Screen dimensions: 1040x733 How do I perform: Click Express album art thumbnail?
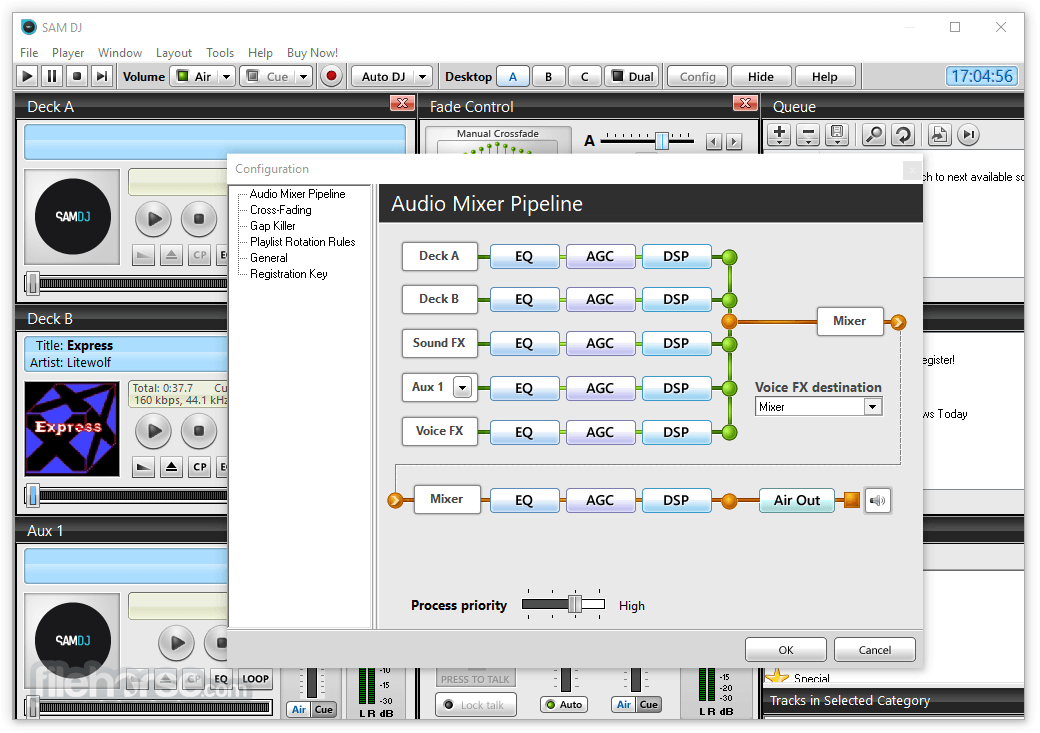pyautogui.click(x=72, y=429)
